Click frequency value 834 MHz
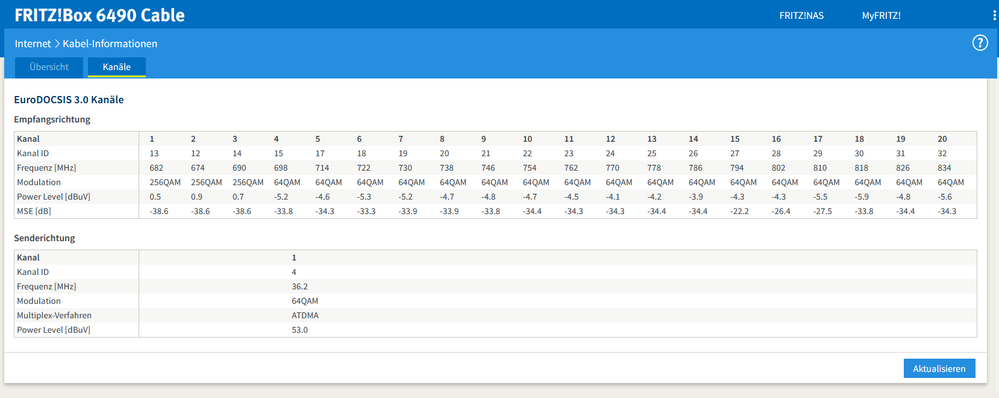The width and height of the screenshot is (999, 398). [944, 168]
